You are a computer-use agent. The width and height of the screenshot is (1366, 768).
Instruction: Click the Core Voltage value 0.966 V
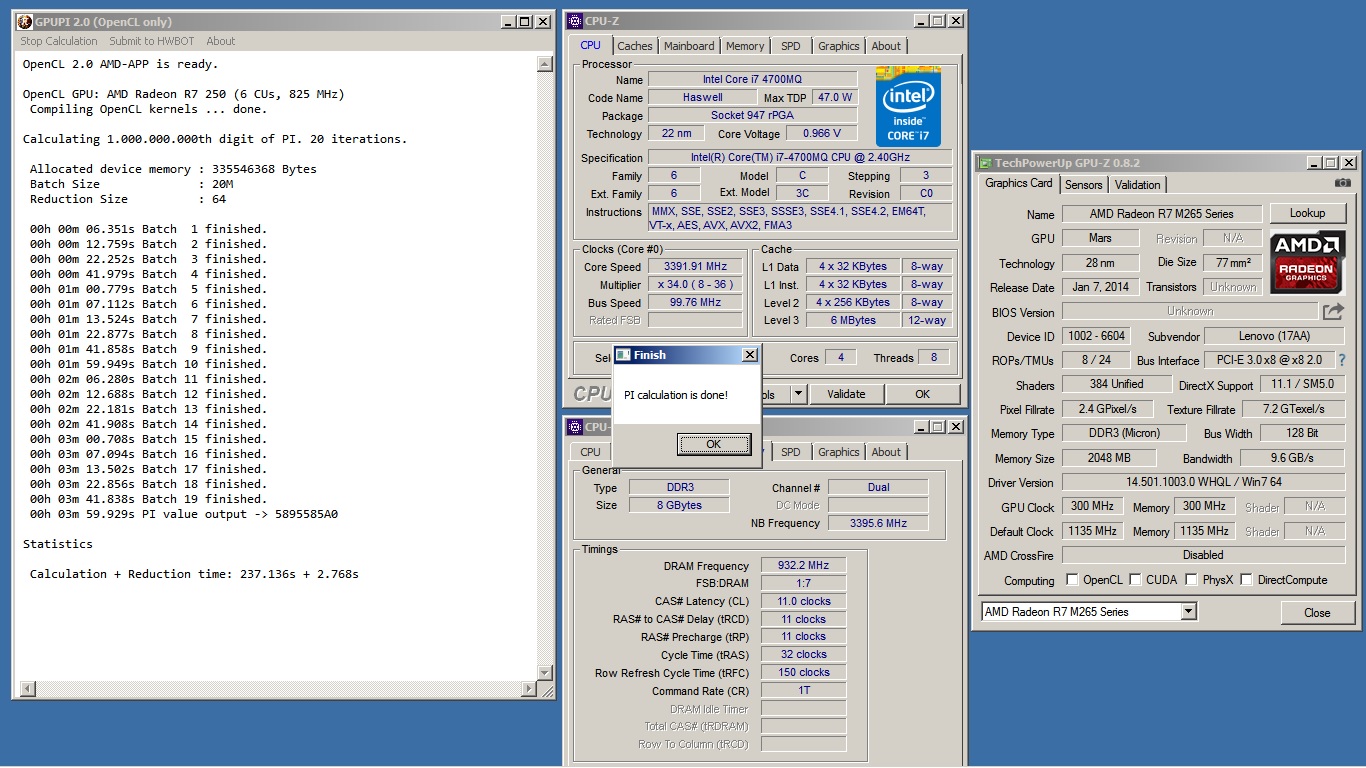coord(822,134)
